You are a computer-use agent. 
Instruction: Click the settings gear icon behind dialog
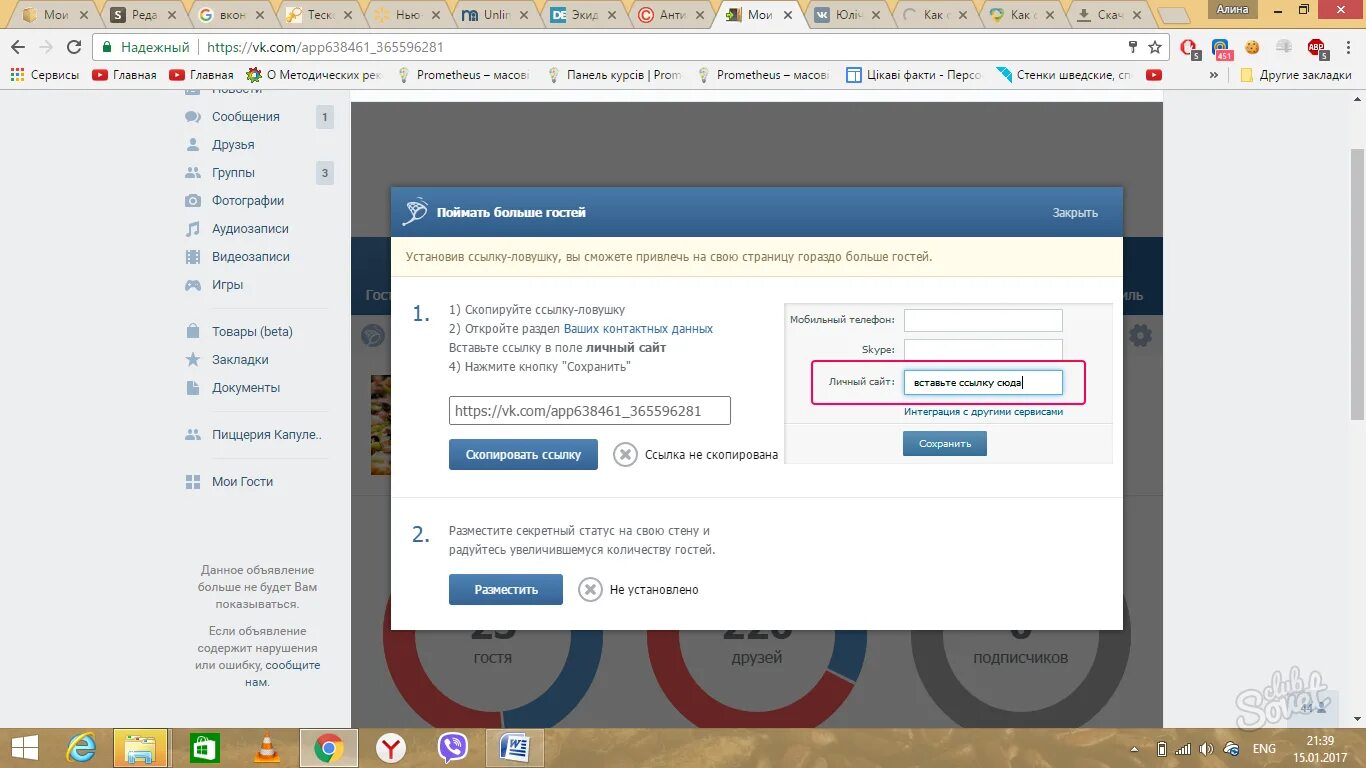tap(1140, 336)
